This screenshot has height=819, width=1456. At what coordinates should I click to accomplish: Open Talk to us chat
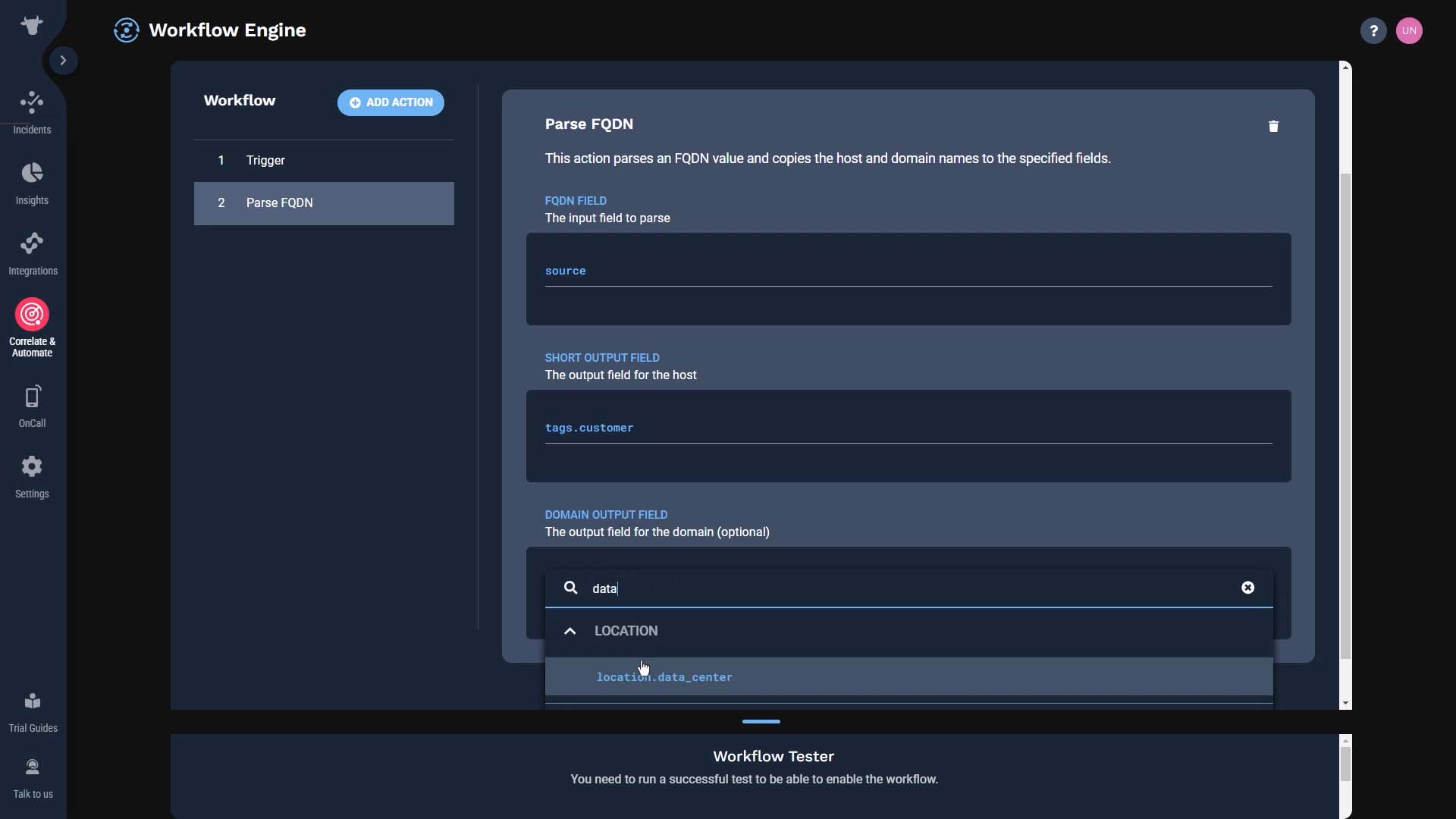32,778
